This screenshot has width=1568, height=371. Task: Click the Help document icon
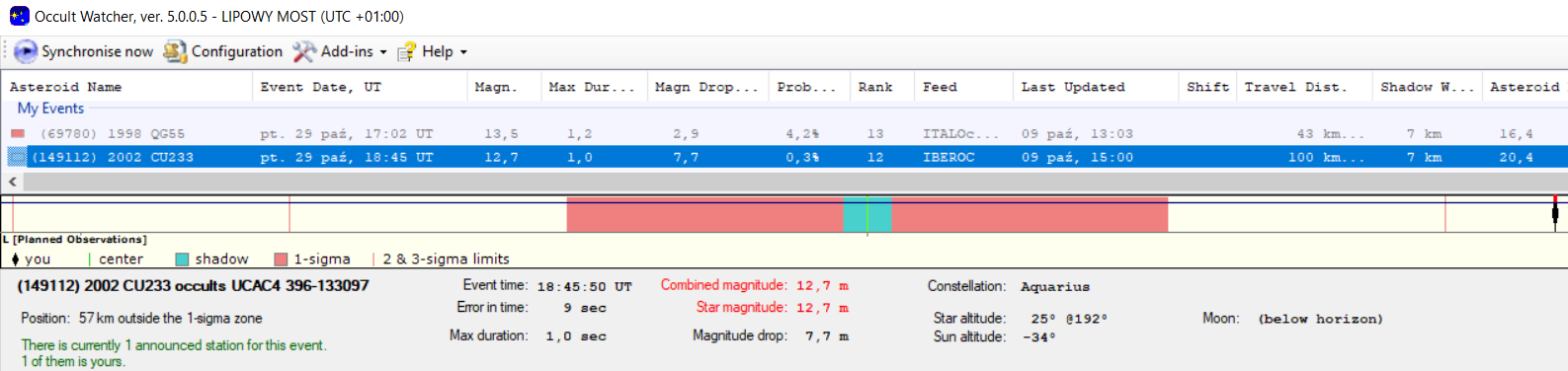406,52
